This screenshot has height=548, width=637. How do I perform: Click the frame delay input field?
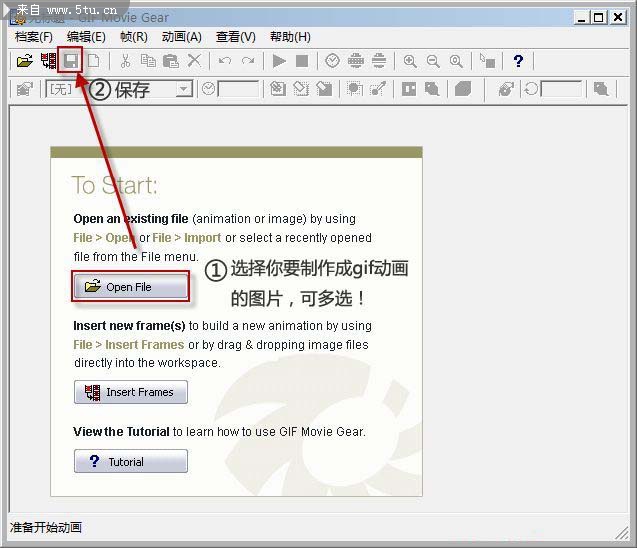tap(238, 89)
